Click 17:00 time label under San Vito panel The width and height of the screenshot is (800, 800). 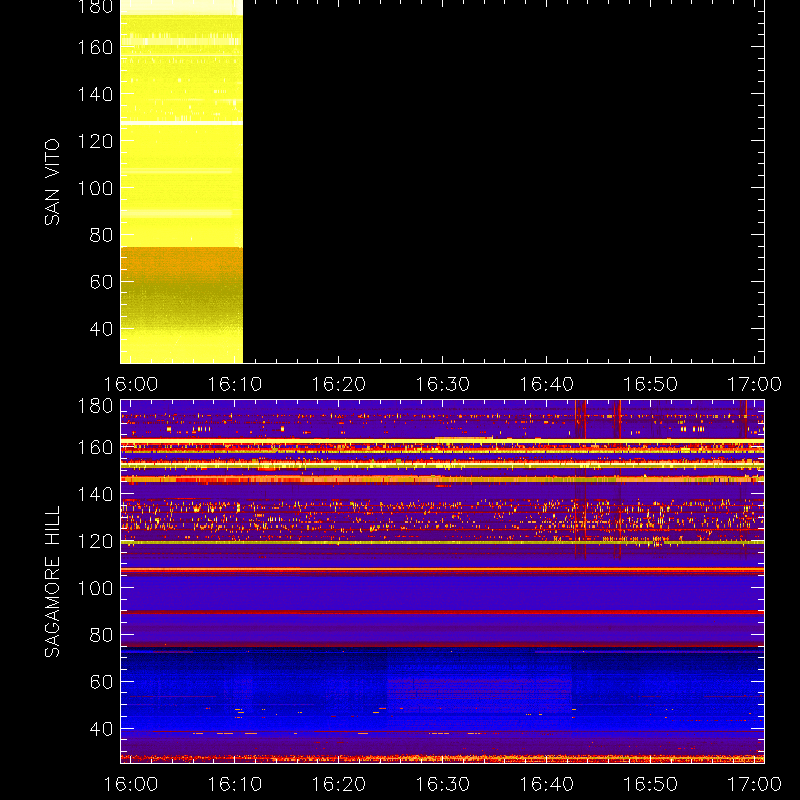click(x=754, y=384)
